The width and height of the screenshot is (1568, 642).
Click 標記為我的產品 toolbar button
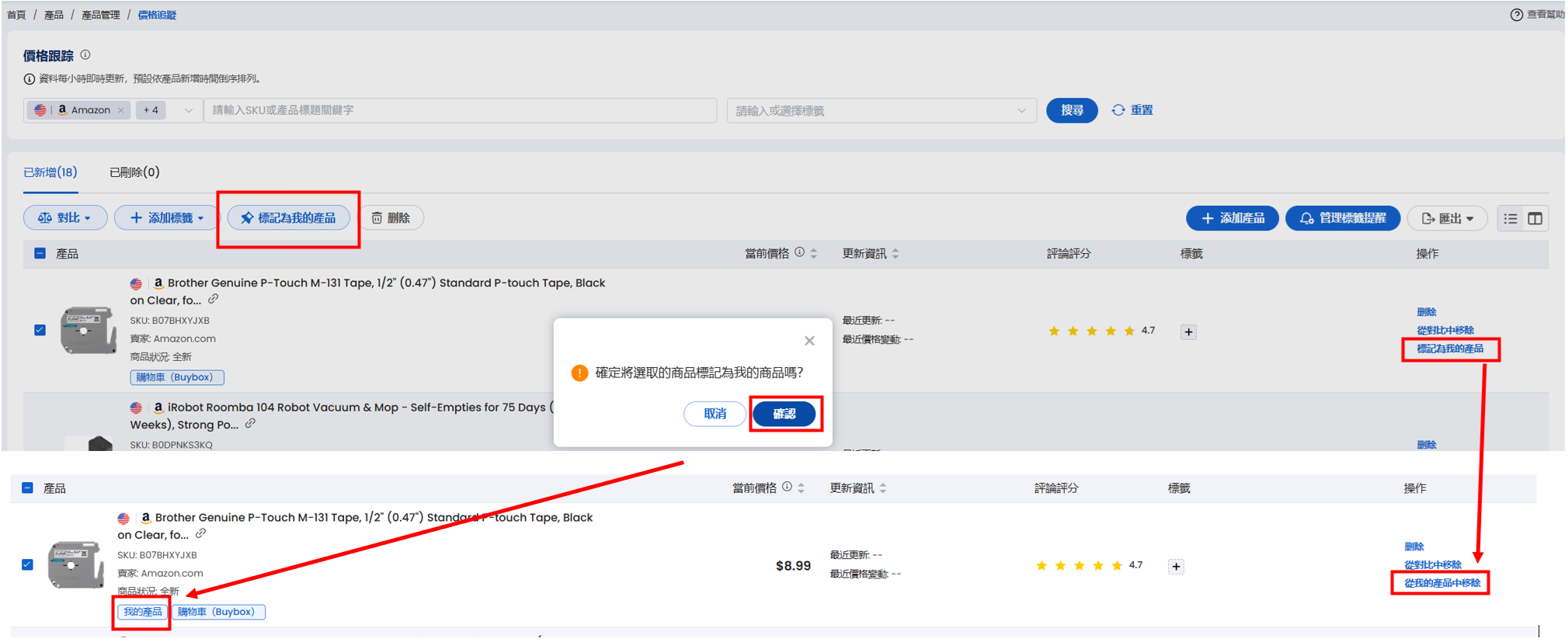288,218
